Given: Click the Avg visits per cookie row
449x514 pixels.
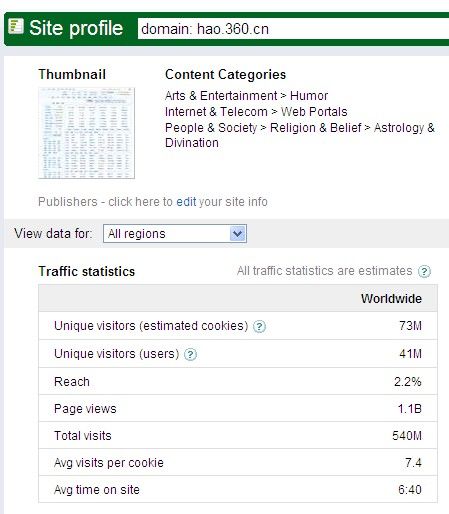Looking at the screenshot, I should [238, 462].
